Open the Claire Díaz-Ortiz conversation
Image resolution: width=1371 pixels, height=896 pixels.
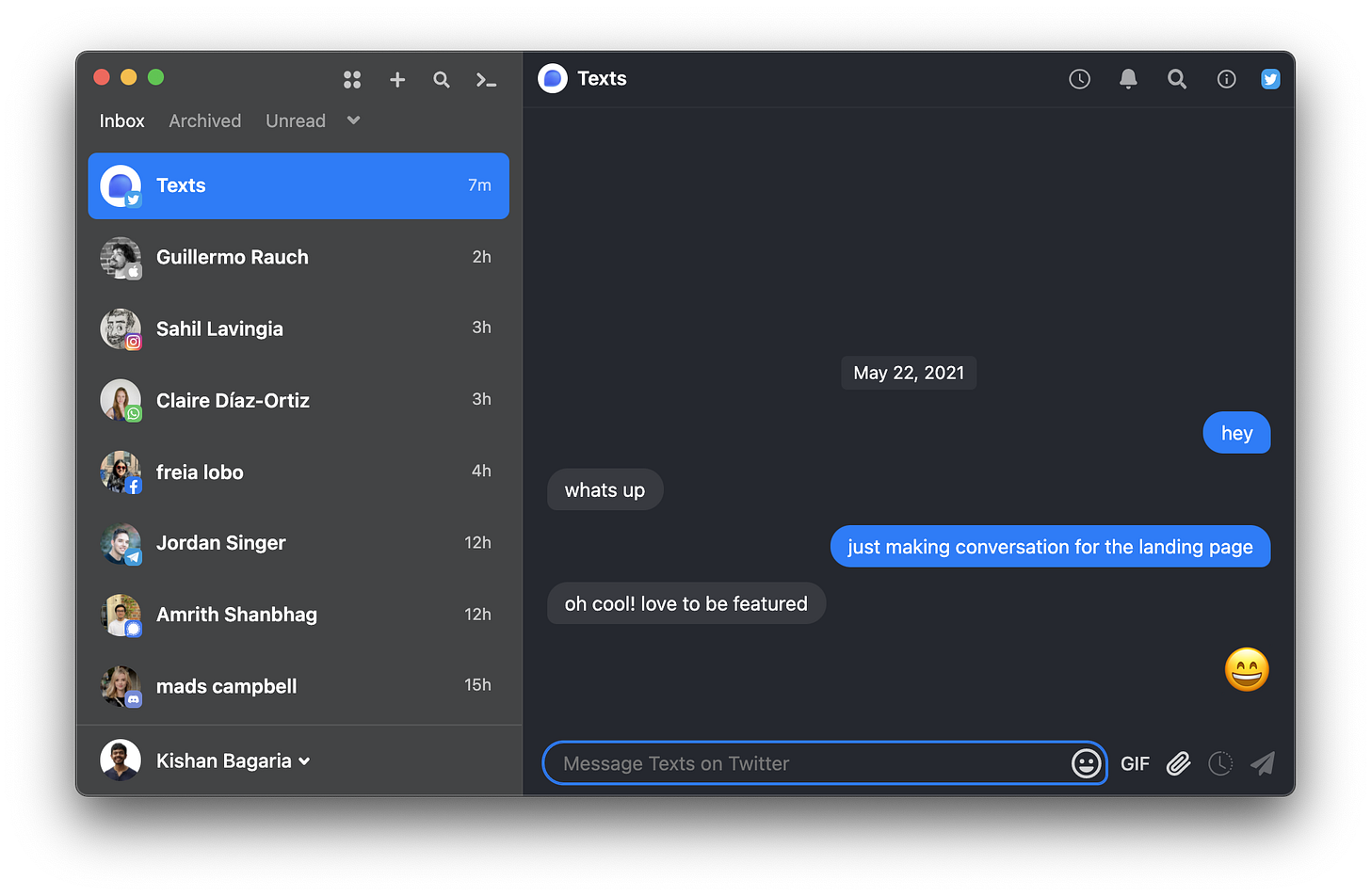click(x=298, y=400)
